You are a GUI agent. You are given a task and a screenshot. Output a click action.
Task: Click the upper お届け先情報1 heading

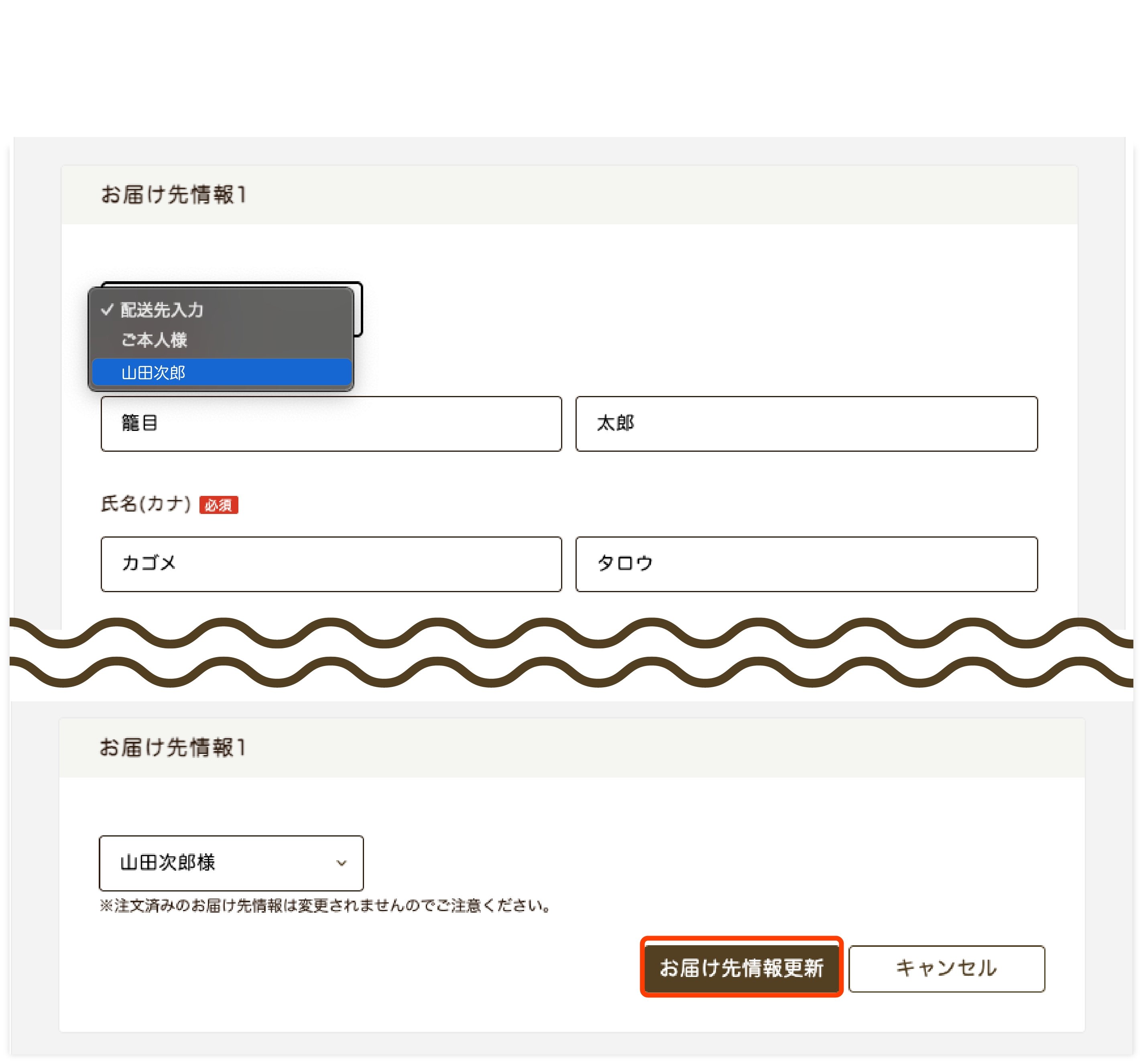coord(174,195)
